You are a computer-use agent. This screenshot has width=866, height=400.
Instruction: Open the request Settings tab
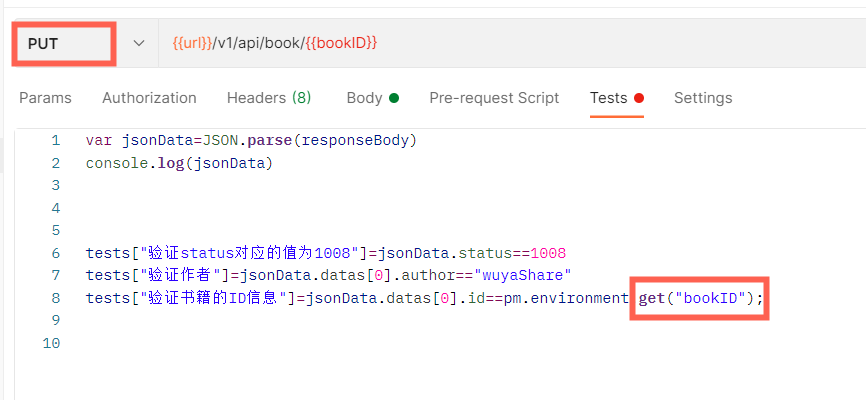tap(703, 98)
